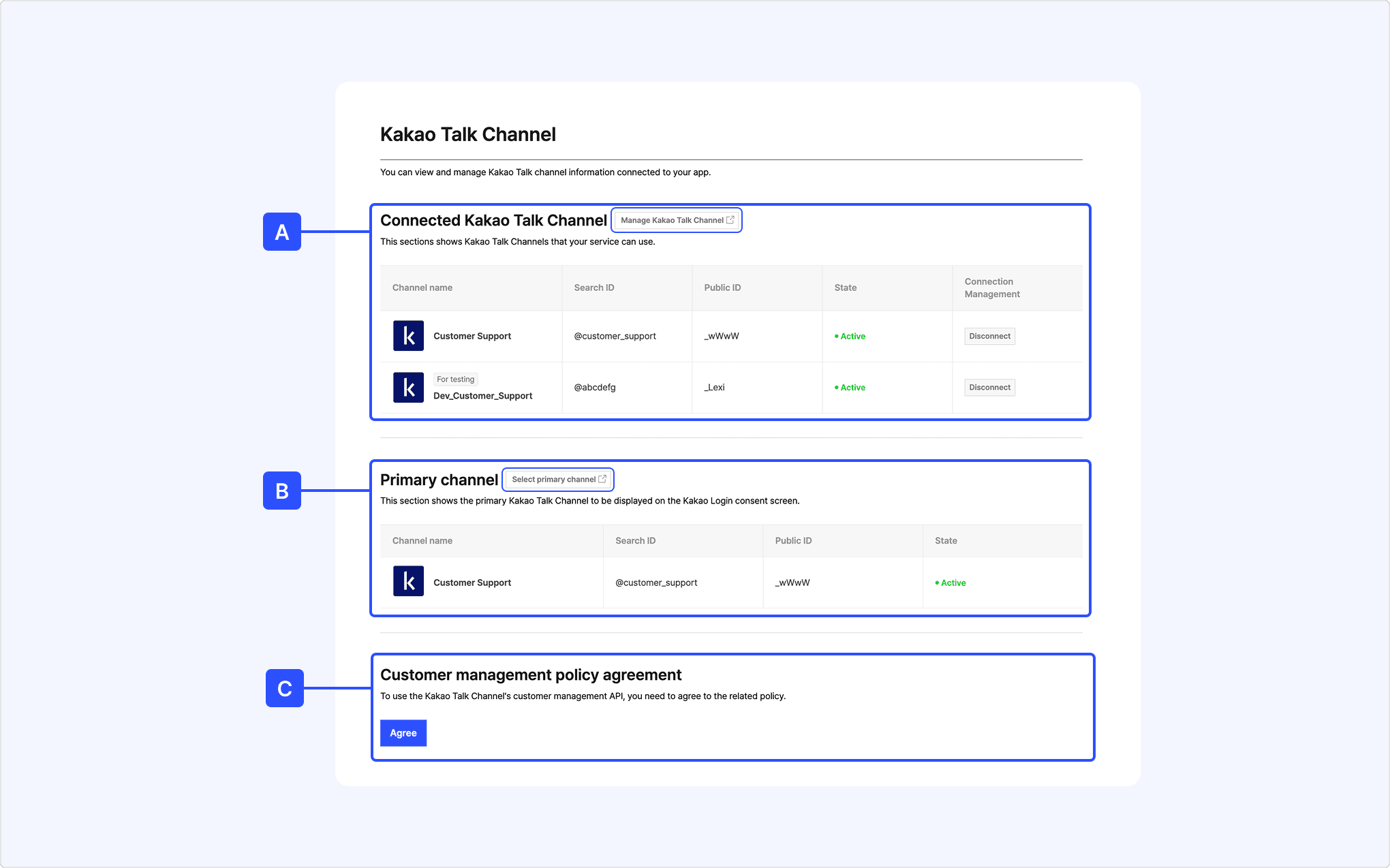Click Connection Management column header
The image size is (1390, 868).
(992, 288)
